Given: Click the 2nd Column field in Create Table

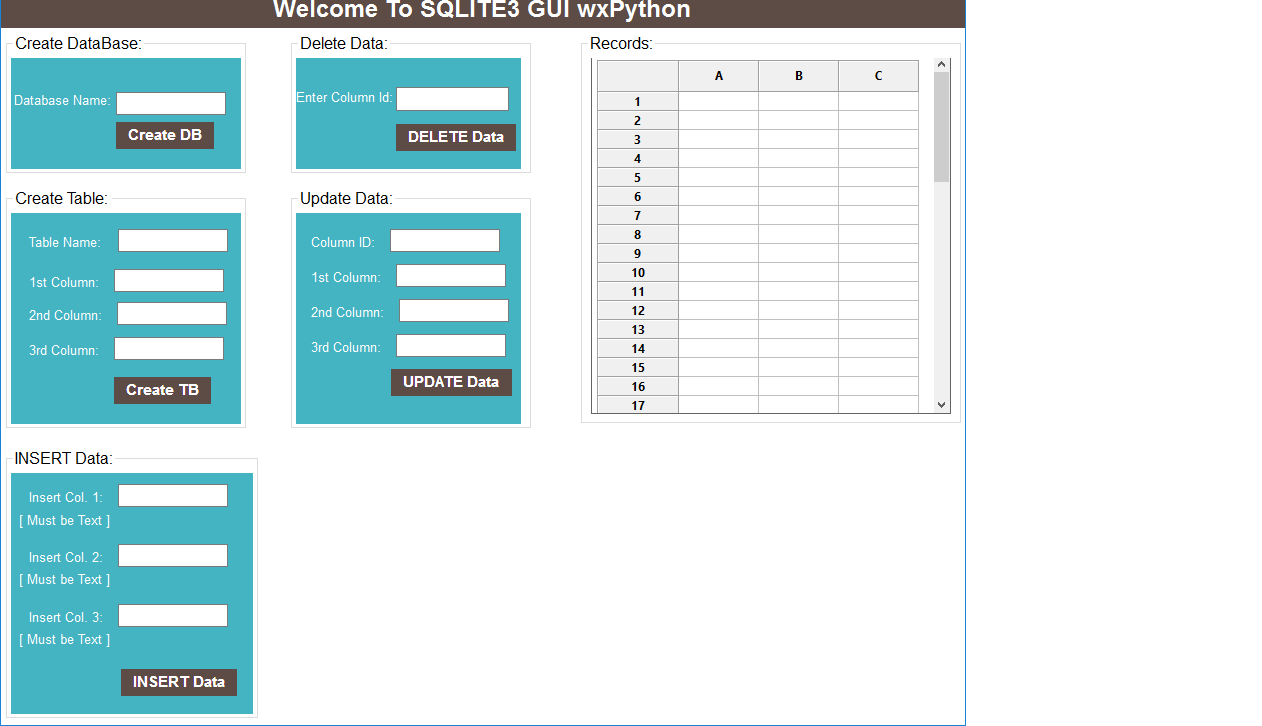Looking at the screenshot, I should tap(171, 313).
